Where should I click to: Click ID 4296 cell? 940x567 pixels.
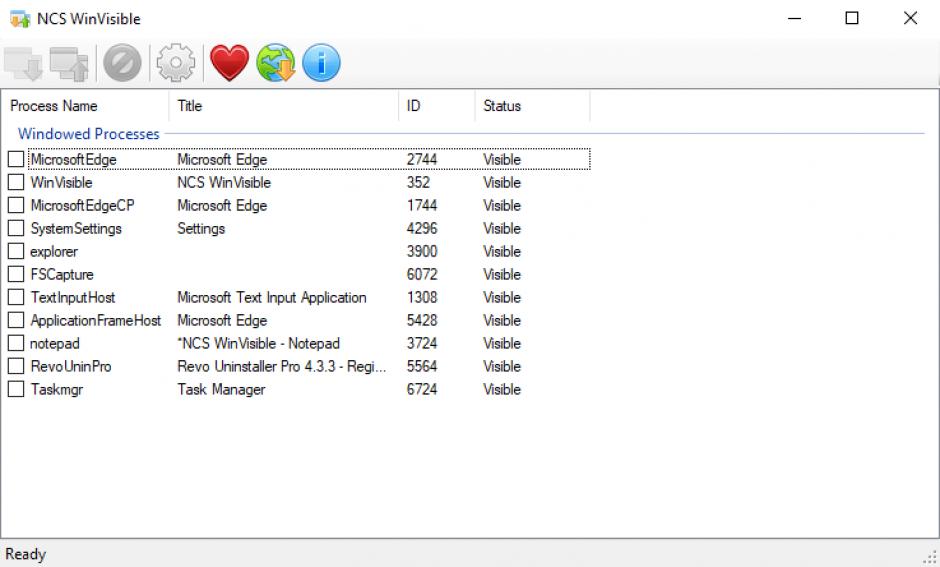point(422,228)
